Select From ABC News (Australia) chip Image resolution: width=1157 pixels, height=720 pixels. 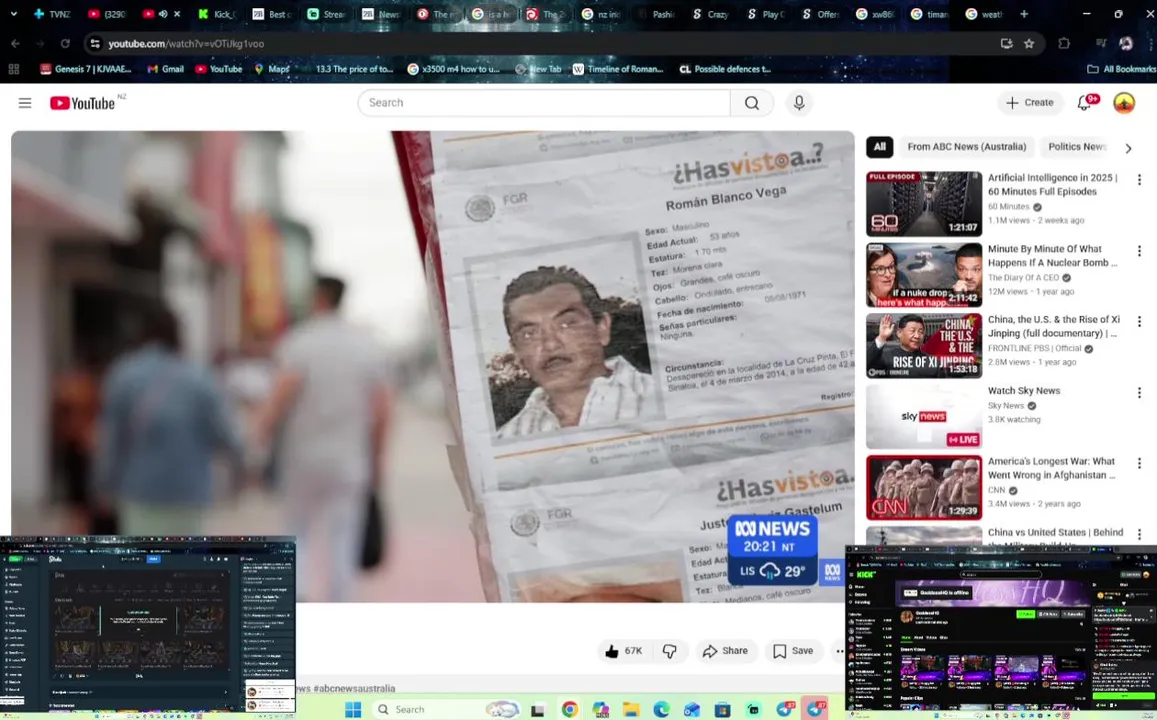pos(967,147)
